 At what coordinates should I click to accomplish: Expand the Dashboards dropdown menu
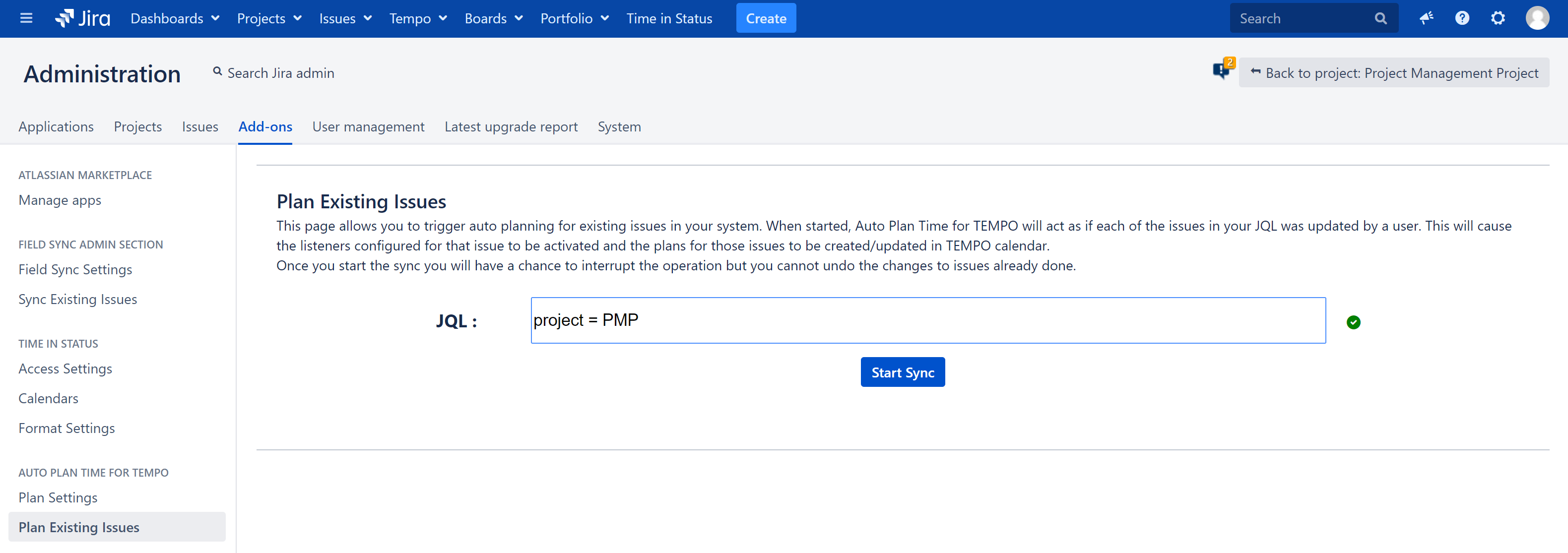pyautogui.click(x=175, y=18)
